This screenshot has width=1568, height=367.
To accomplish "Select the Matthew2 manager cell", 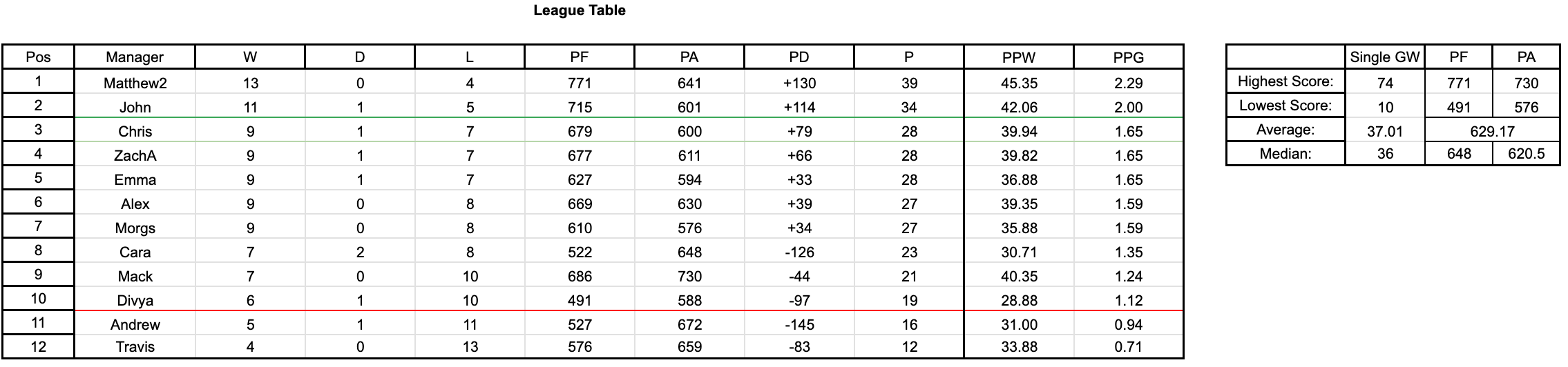I will 135,83.
